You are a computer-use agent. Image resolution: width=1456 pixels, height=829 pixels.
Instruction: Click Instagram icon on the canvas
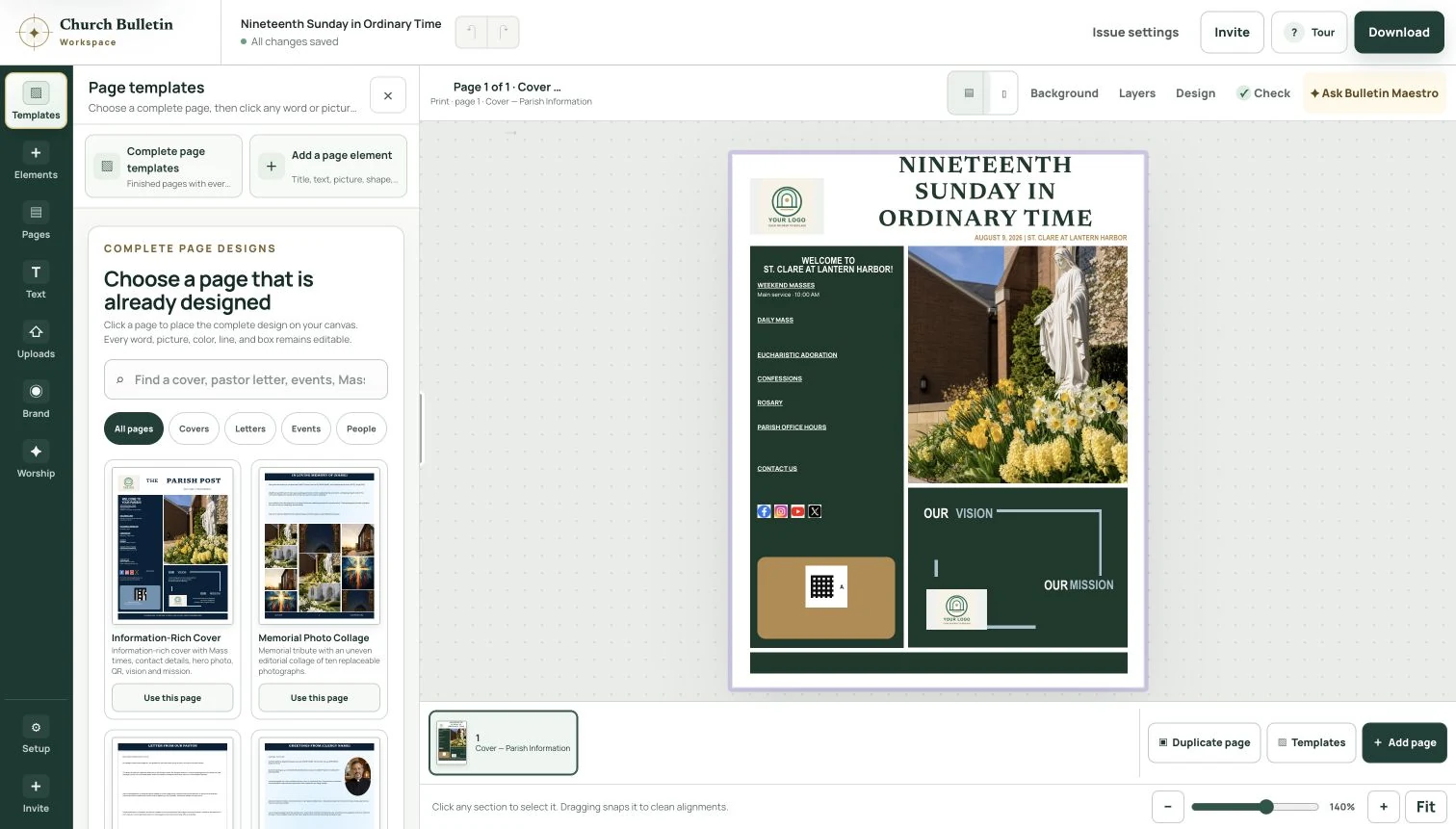coord(781,511)
